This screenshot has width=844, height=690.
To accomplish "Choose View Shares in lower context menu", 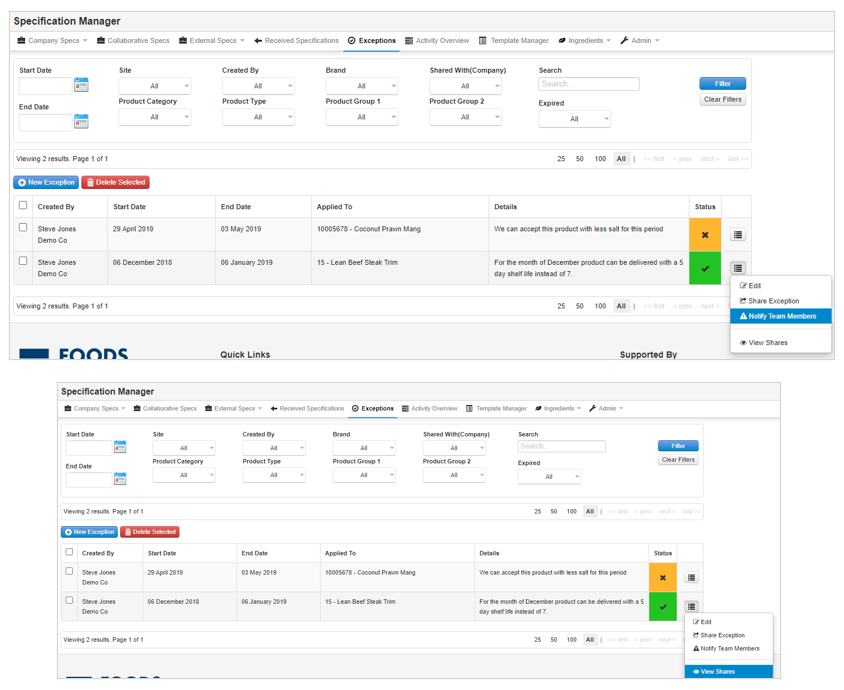I will (x=729, y=671).
